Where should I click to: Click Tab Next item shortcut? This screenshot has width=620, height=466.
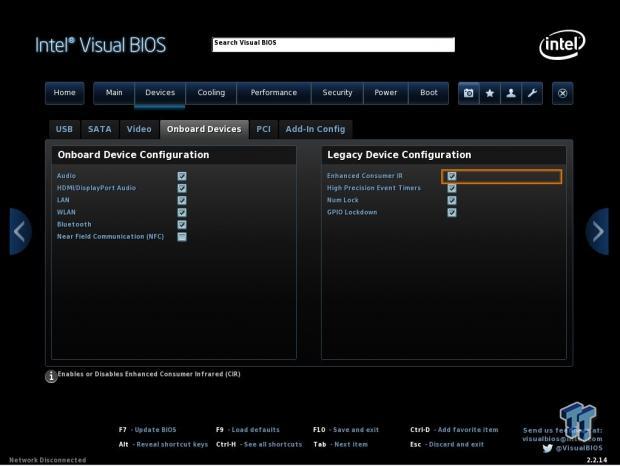pyautogui.click(x=340, y=444)
